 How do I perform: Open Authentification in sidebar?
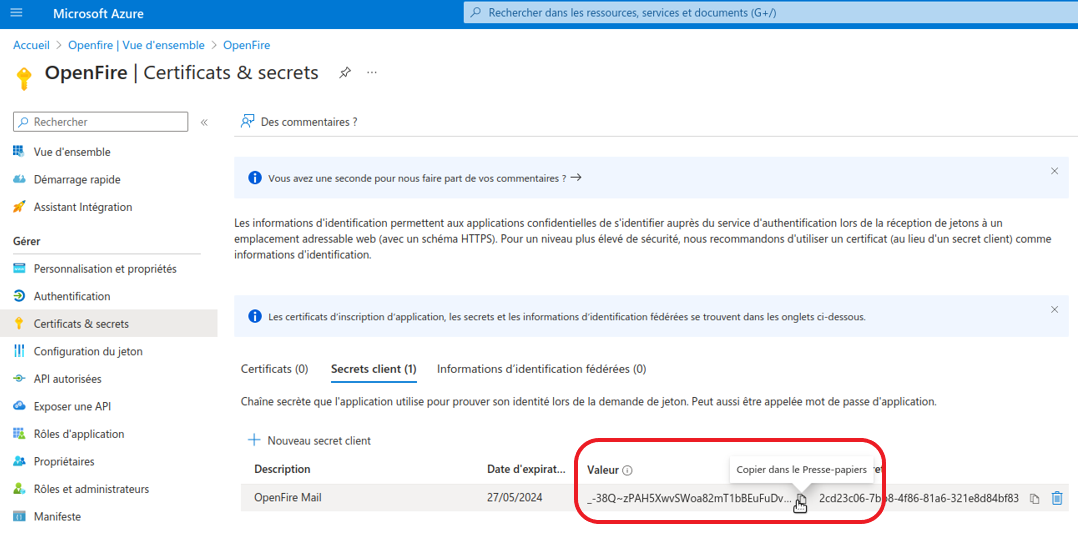click(x=72, y=296)
